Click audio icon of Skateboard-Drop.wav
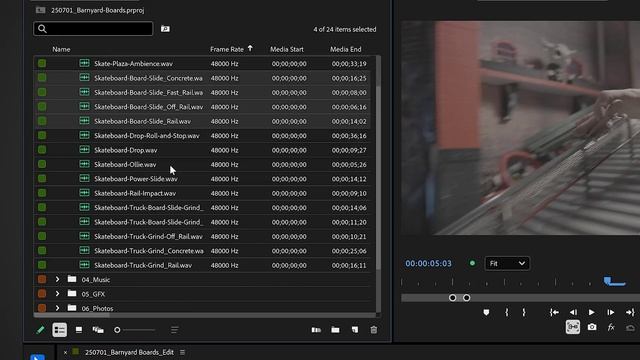 pyautogui.click(x=84, y=150)
